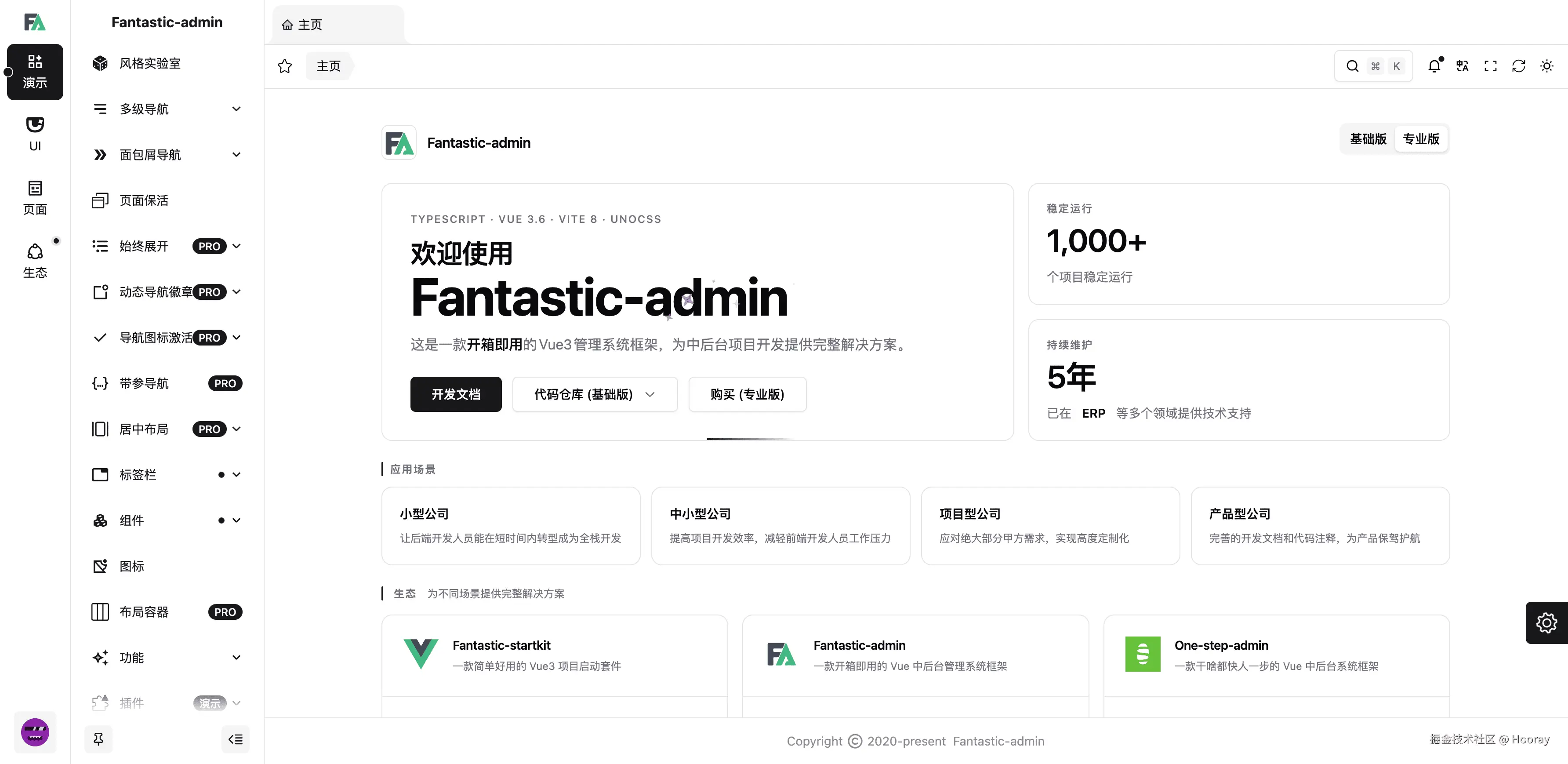The width and height of the screenshot is (1568, 764).
Task: Click the user avatar icon
Action: click(x=35, y=732)
